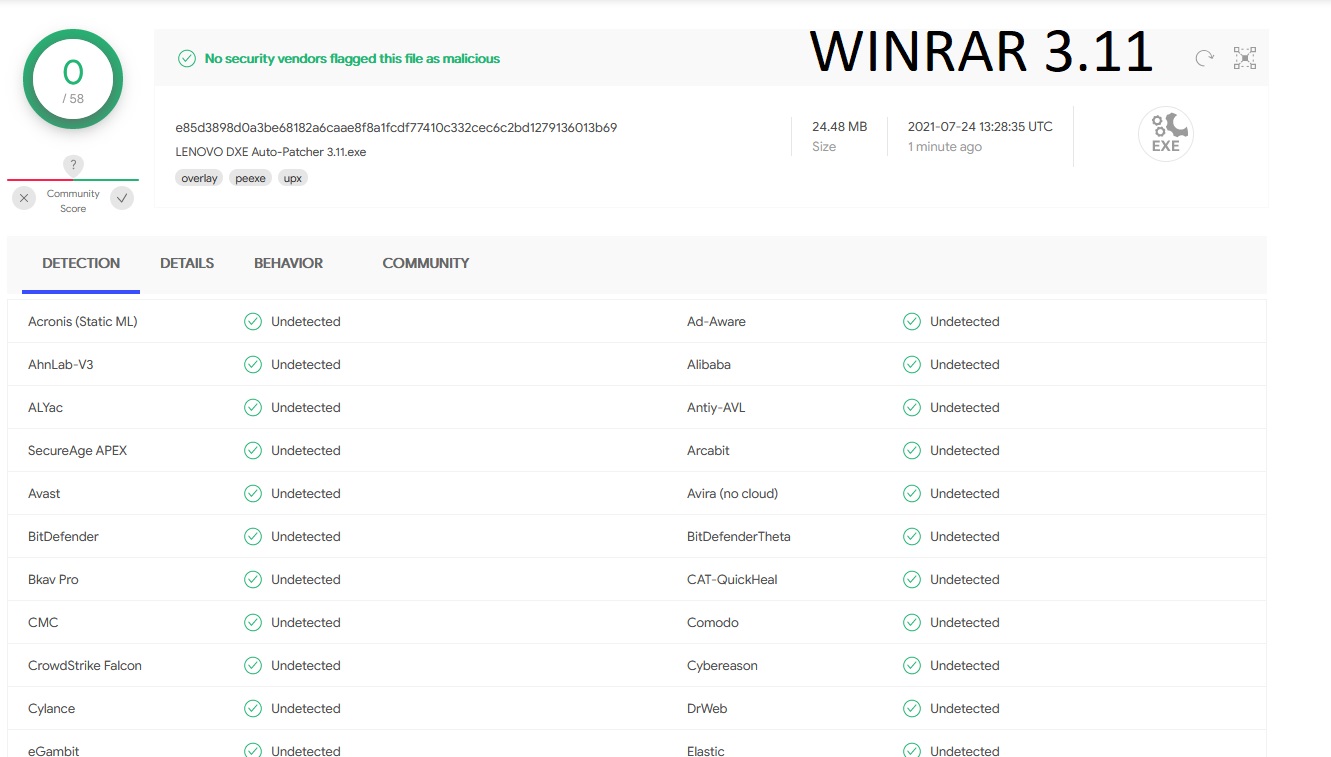The image size is (1331, 757).
Task: Click the reanalyze file refresh icon
Action: point(1204,58)
